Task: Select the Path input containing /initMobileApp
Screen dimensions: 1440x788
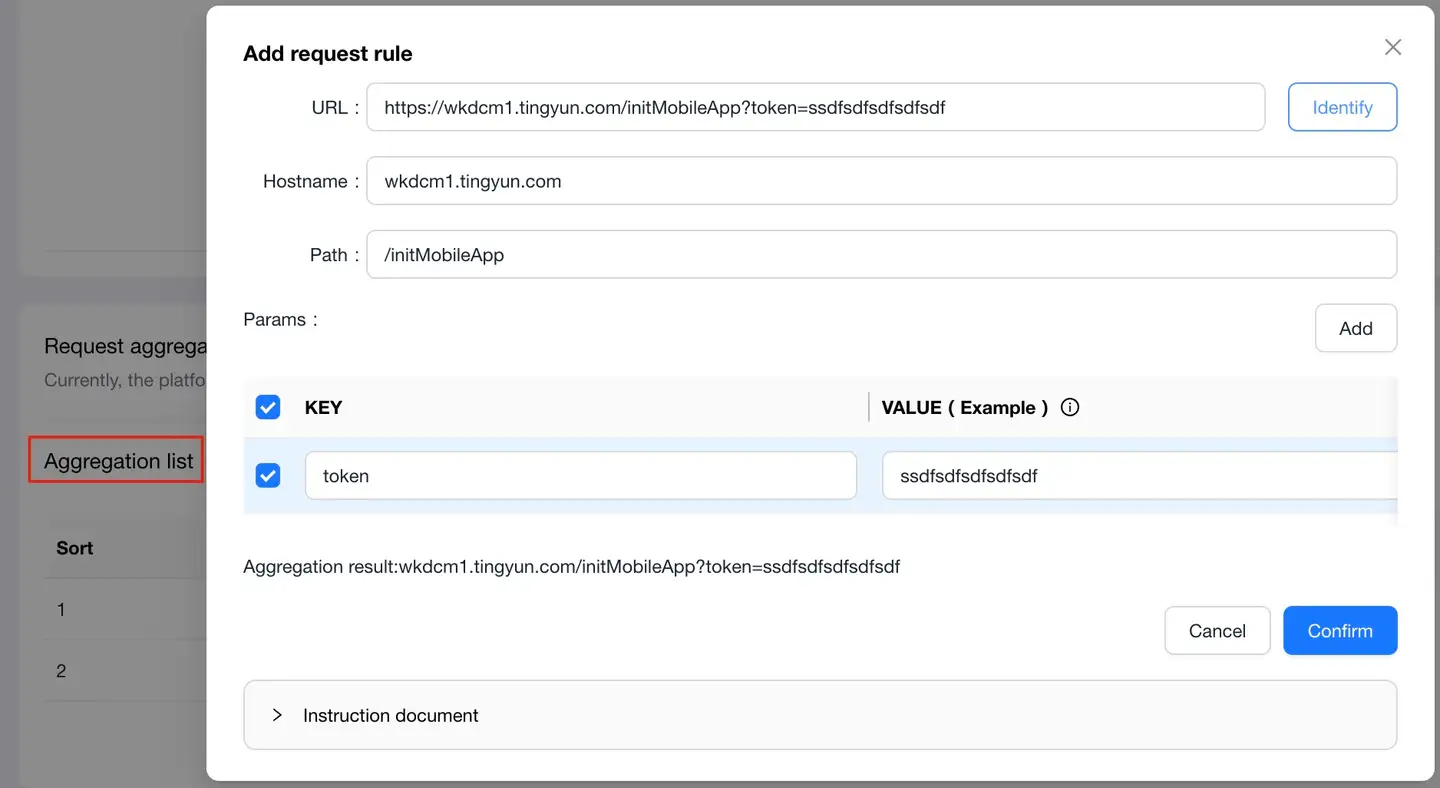Action: click(x=880, y=255)
